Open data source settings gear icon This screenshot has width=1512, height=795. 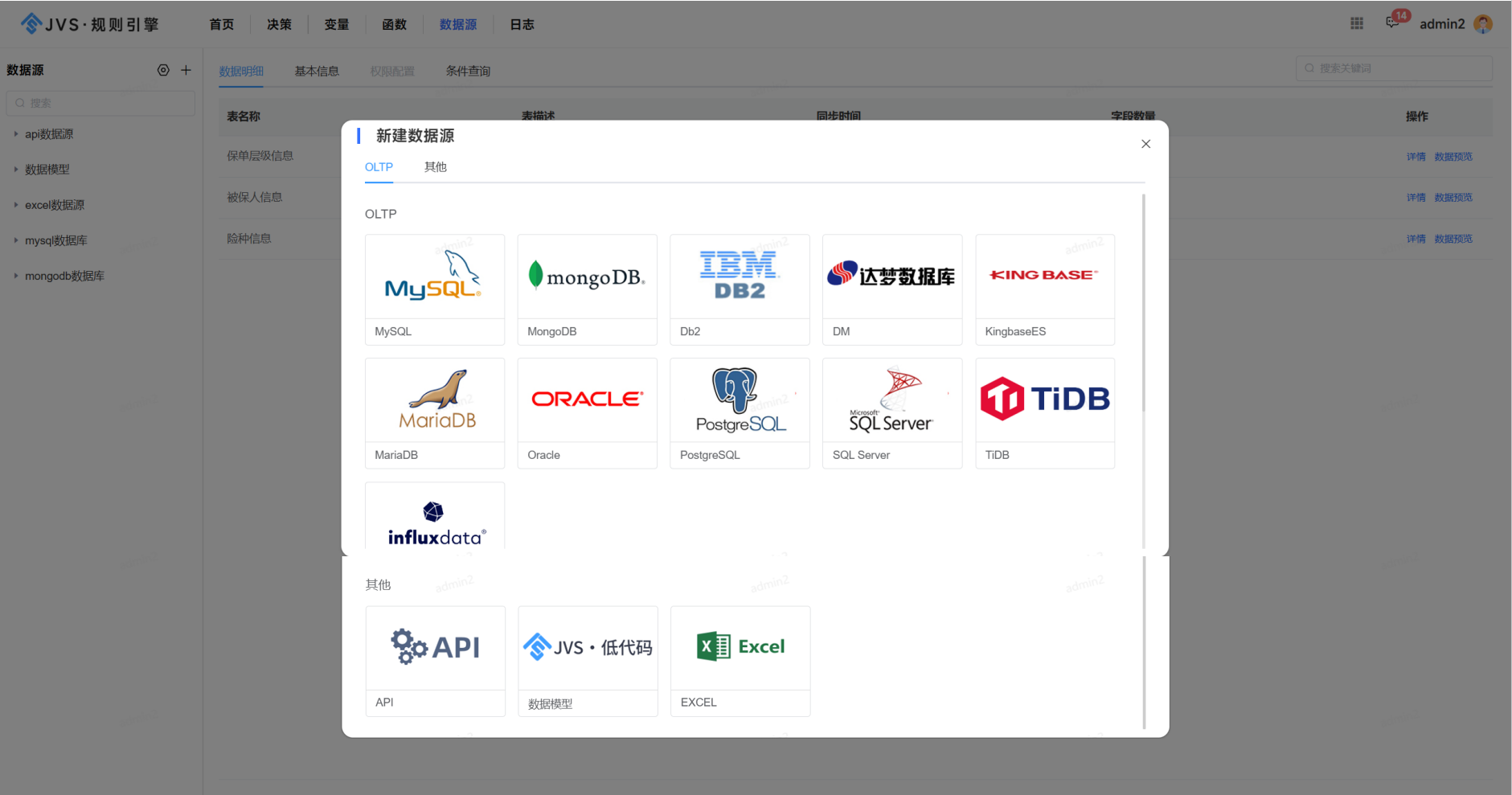pyautogui.click(x=163, y=70)
